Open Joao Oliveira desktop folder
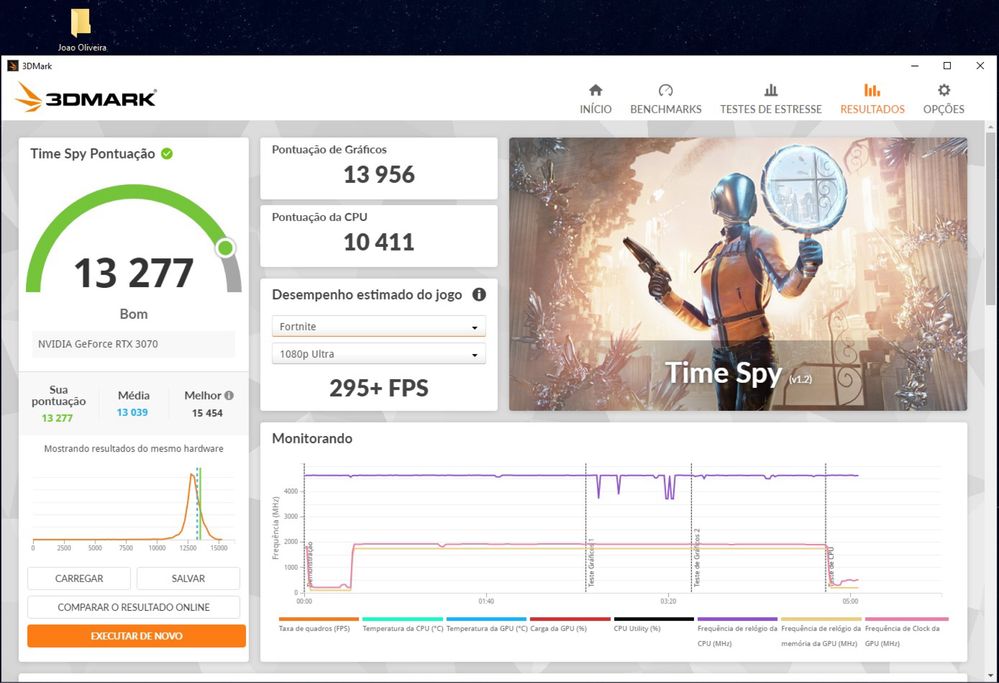Viewport: 999px width, 683px height. click(x=81, y=29)
